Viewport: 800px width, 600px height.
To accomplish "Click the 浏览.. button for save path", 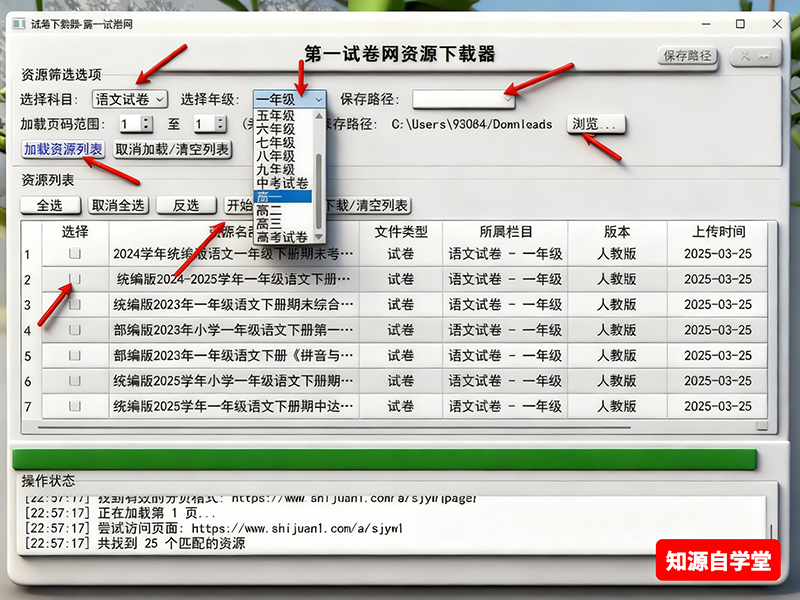I will (597, 123).
